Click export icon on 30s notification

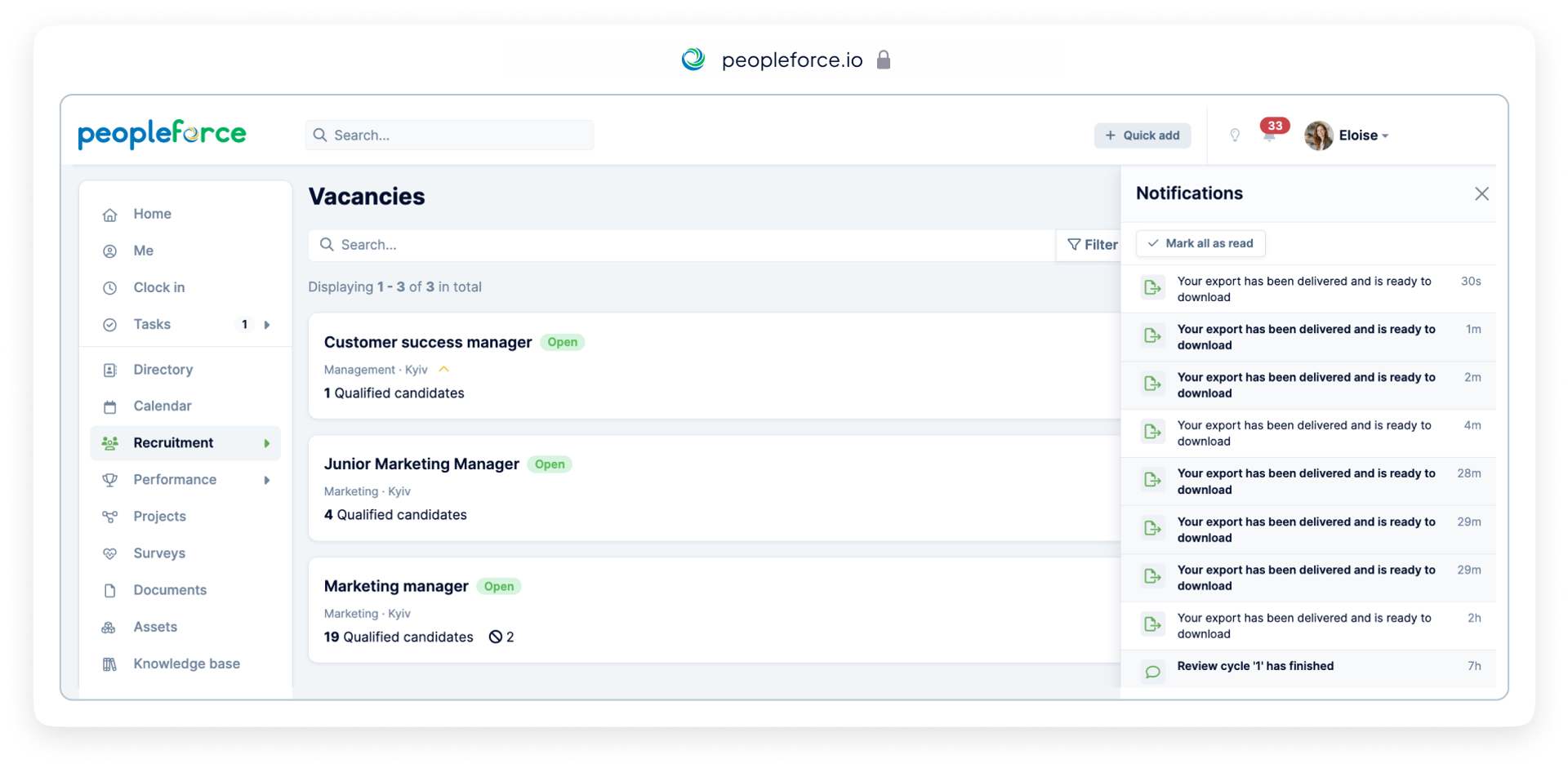coord(1152,287)
